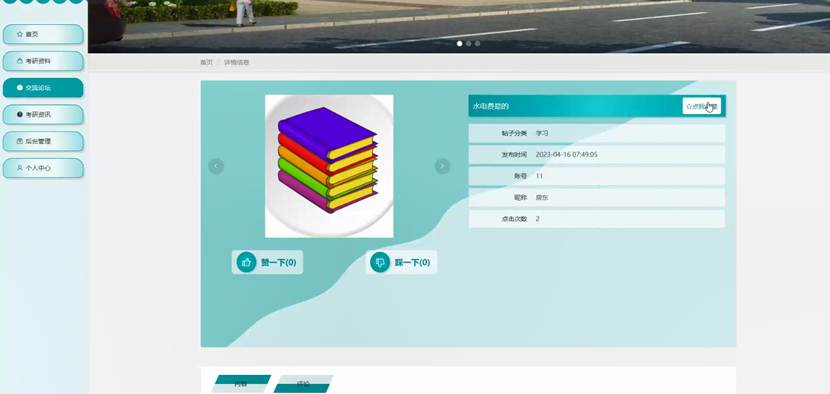The image size is (830, 394).
Task: Click the 发布时间 field label
Action: click(x=515, y=155)
